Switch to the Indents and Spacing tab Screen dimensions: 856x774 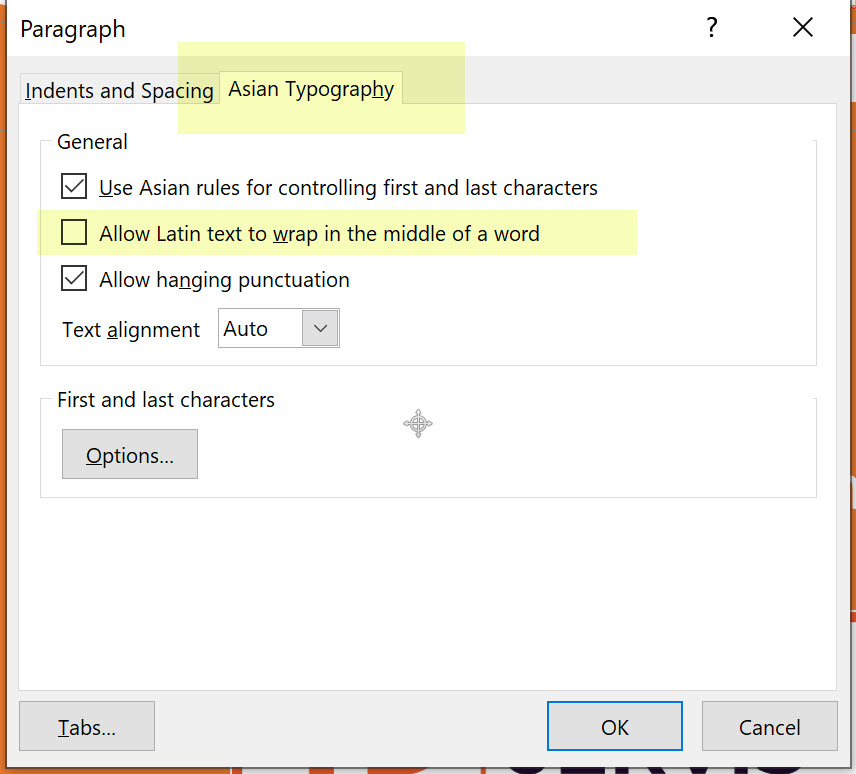pyautogui.click(x=118, y=90)
